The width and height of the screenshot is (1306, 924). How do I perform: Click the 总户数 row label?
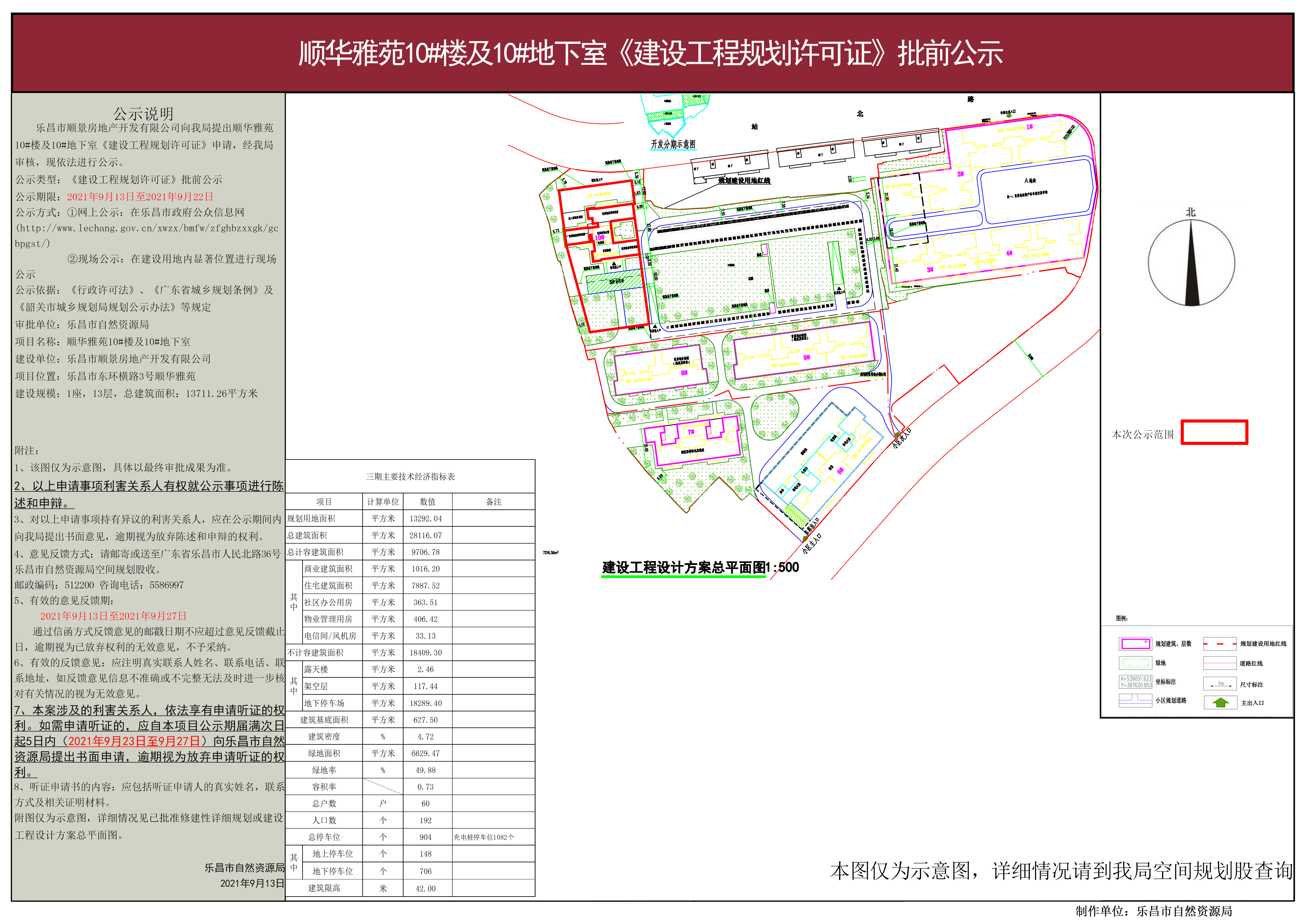point(324,803)
